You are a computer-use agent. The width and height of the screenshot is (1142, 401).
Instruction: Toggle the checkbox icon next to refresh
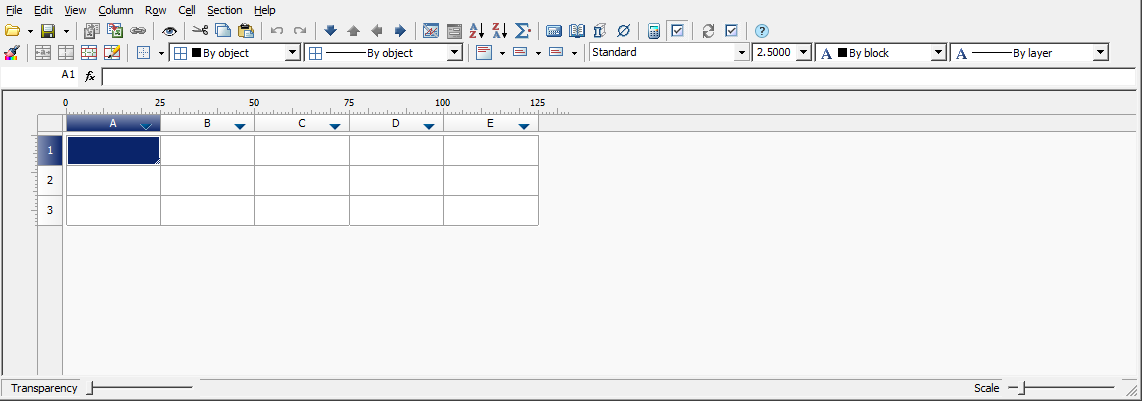coord(731,31)
